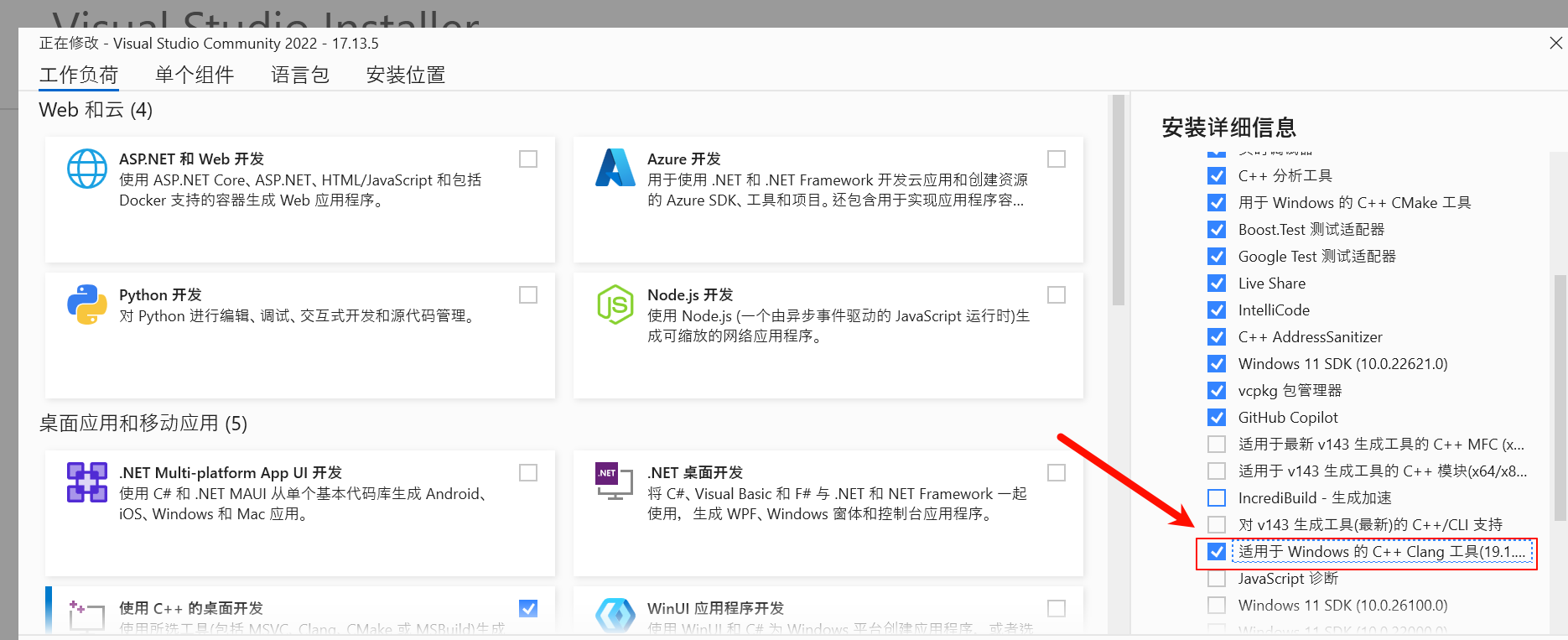This screenshot has width=1568, height=640.
Task: Switch to the 工作负荷 tab
Action: point(79,75)
